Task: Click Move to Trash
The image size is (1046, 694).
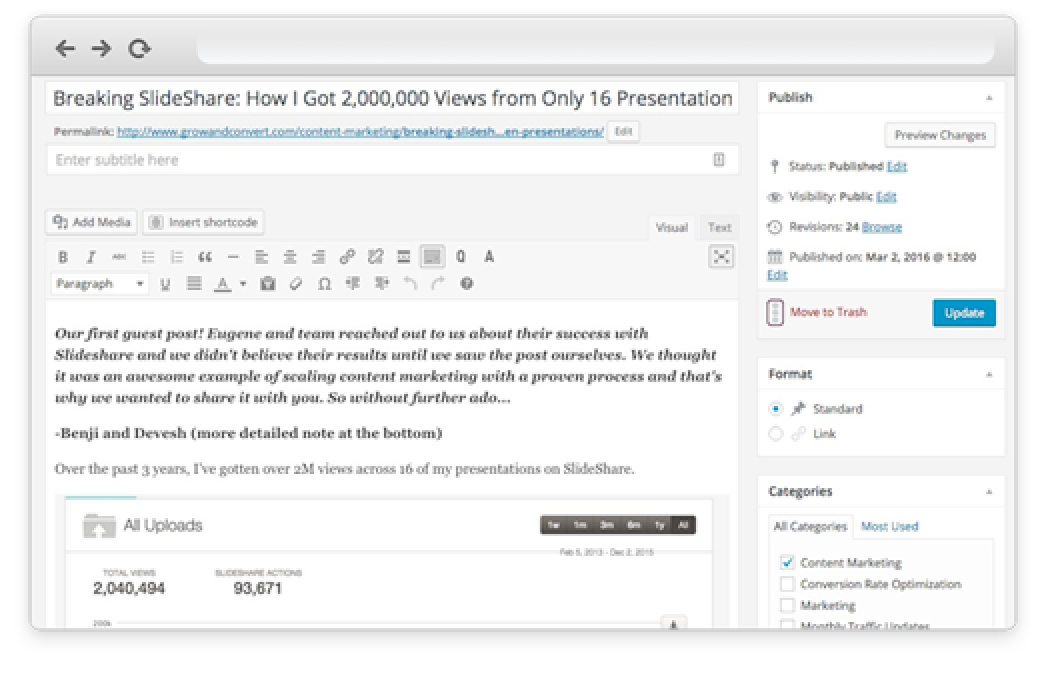Action: (x=828, y=312)
